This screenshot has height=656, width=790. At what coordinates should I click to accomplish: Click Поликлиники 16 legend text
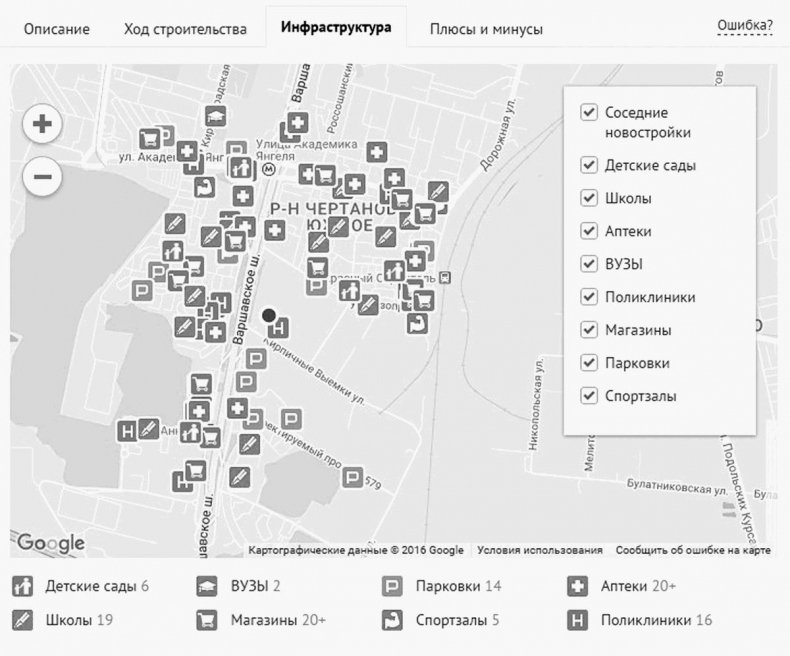coord(656,620)
